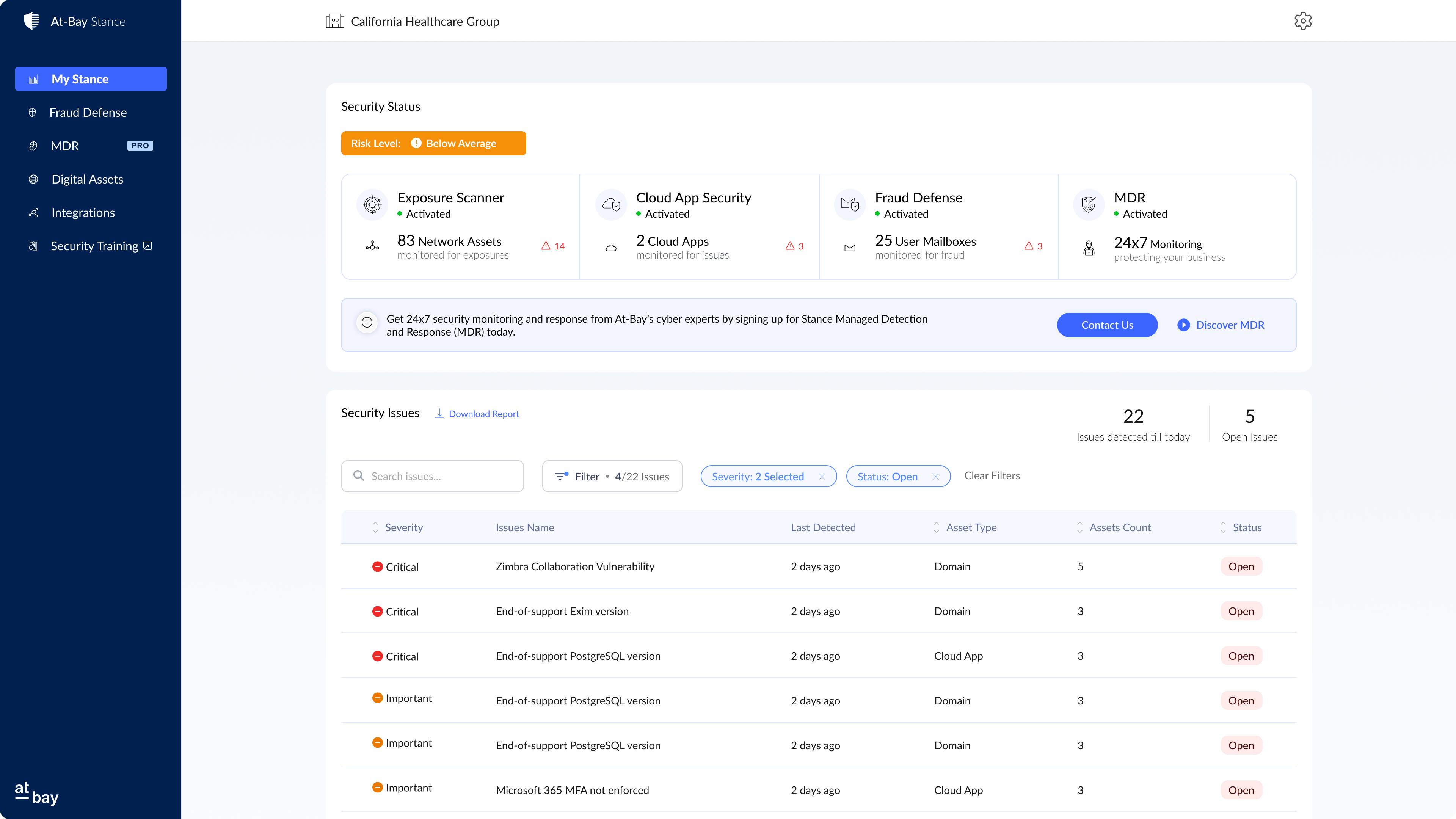The width and height of the screenshot is (1456, 819).
Task: Open Digital Assets sidebar item
Action: (x=87, y=179)
